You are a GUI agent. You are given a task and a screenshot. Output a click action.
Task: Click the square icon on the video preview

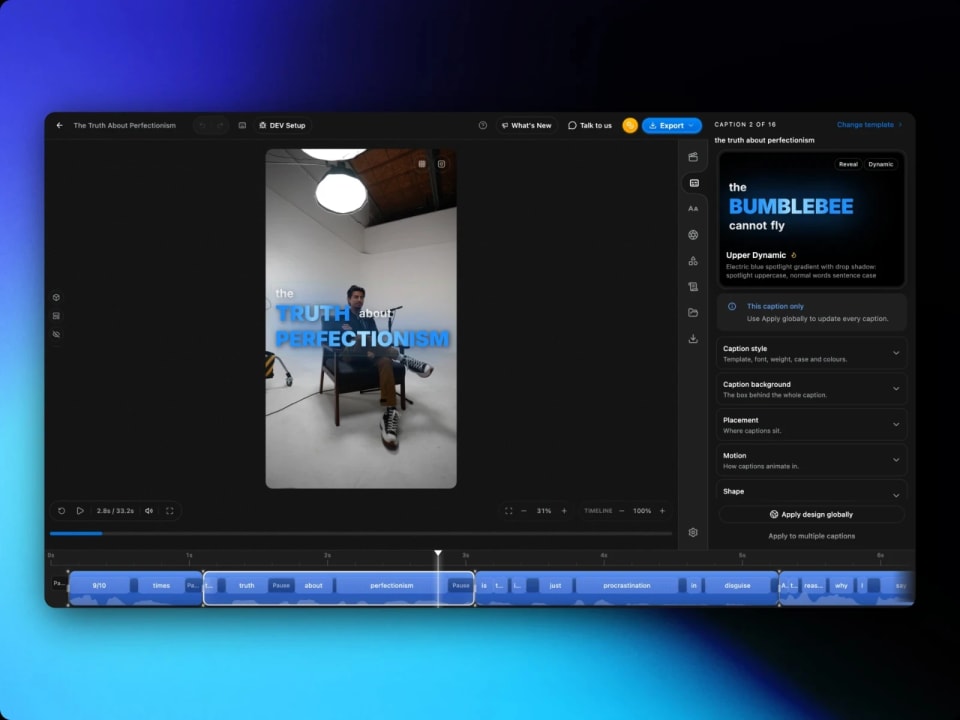pos(422,164)
